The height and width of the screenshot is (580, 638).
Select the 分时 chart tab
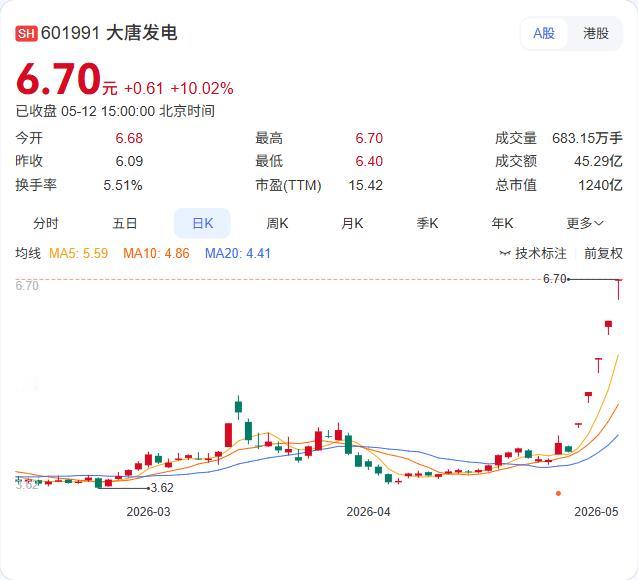[x=46, y=223]
